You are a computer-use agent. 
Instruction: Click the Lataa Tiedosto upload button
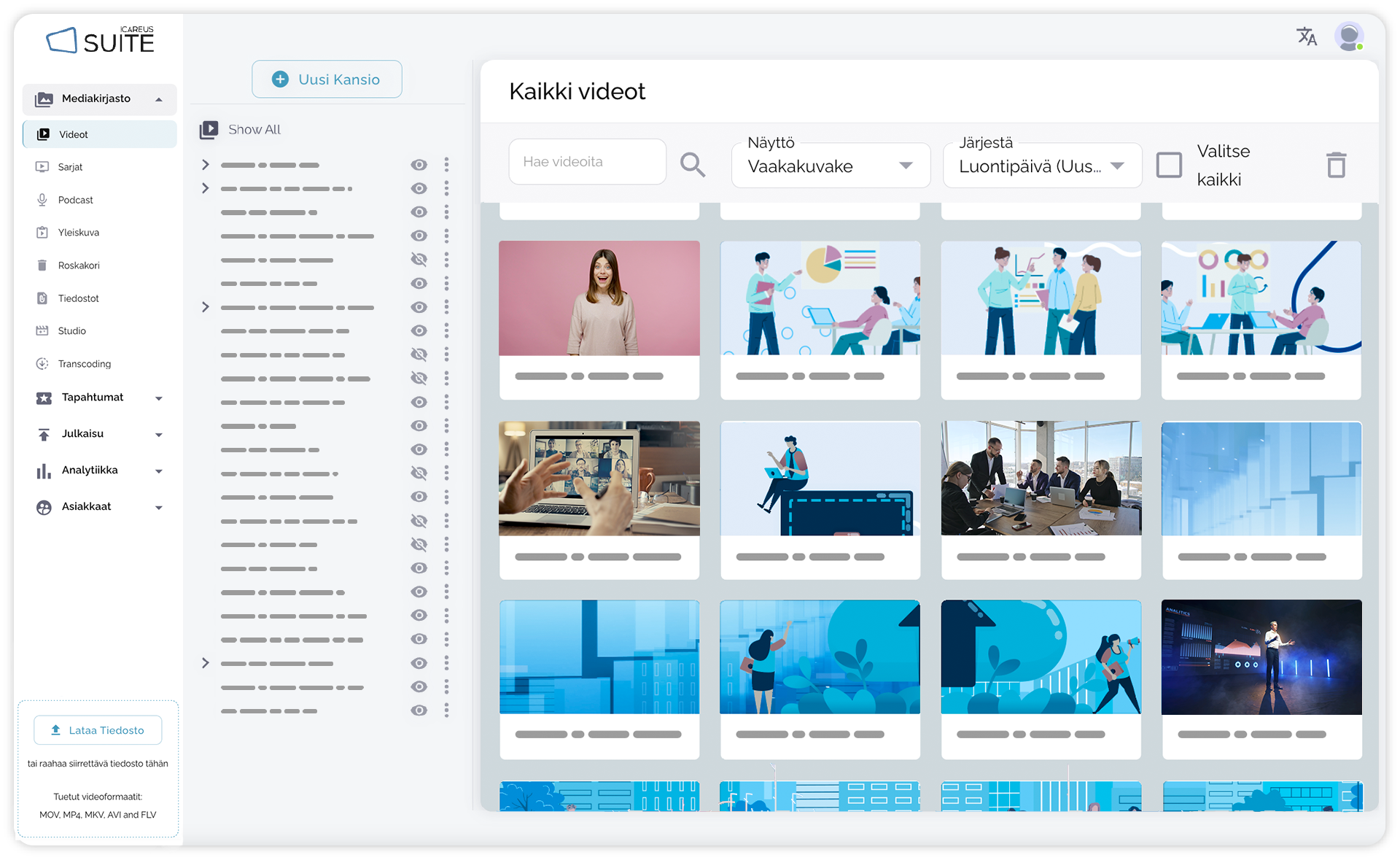[98, 730]
